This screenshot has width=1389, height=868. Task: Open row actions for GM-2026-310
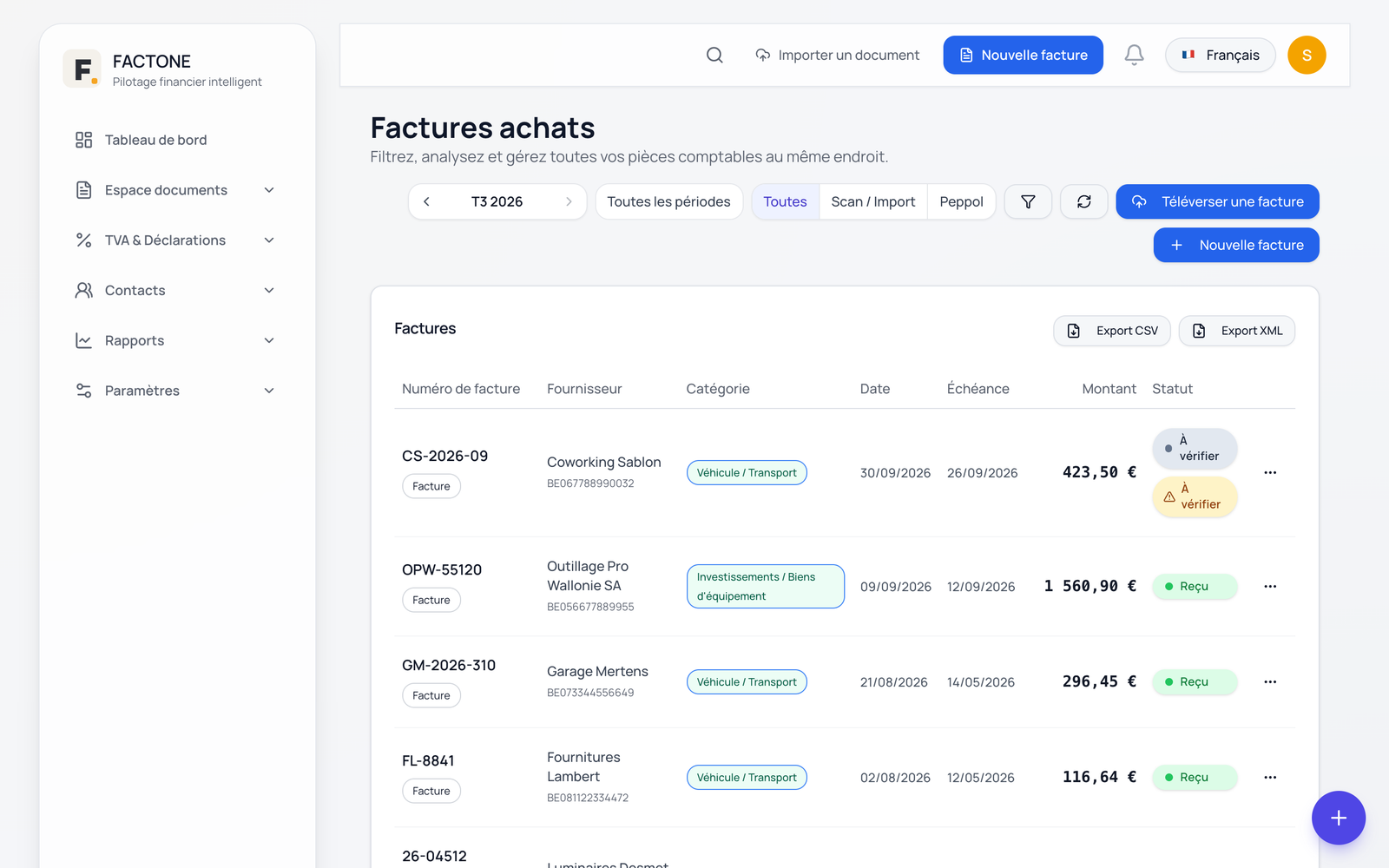[x=1270, y=681]
